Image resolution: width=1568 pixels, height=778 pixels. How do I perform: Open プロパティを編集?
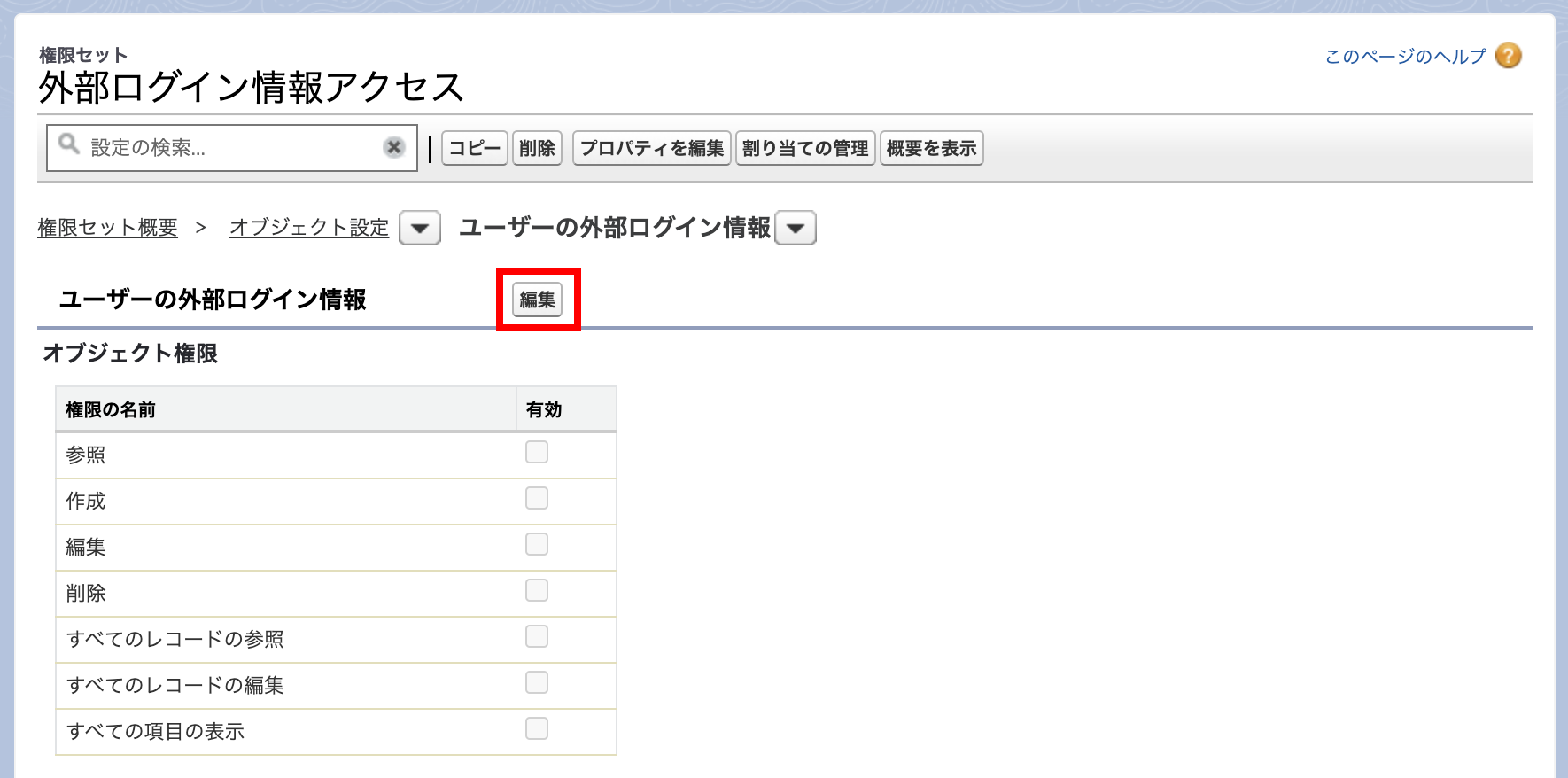click(652, 148)
